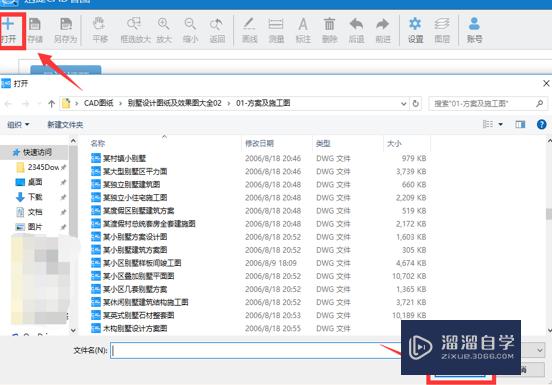The width and height of the screenshot is (552, 385).
Task: Select file 某独立小住宅施工图
Action: point(135,197)
